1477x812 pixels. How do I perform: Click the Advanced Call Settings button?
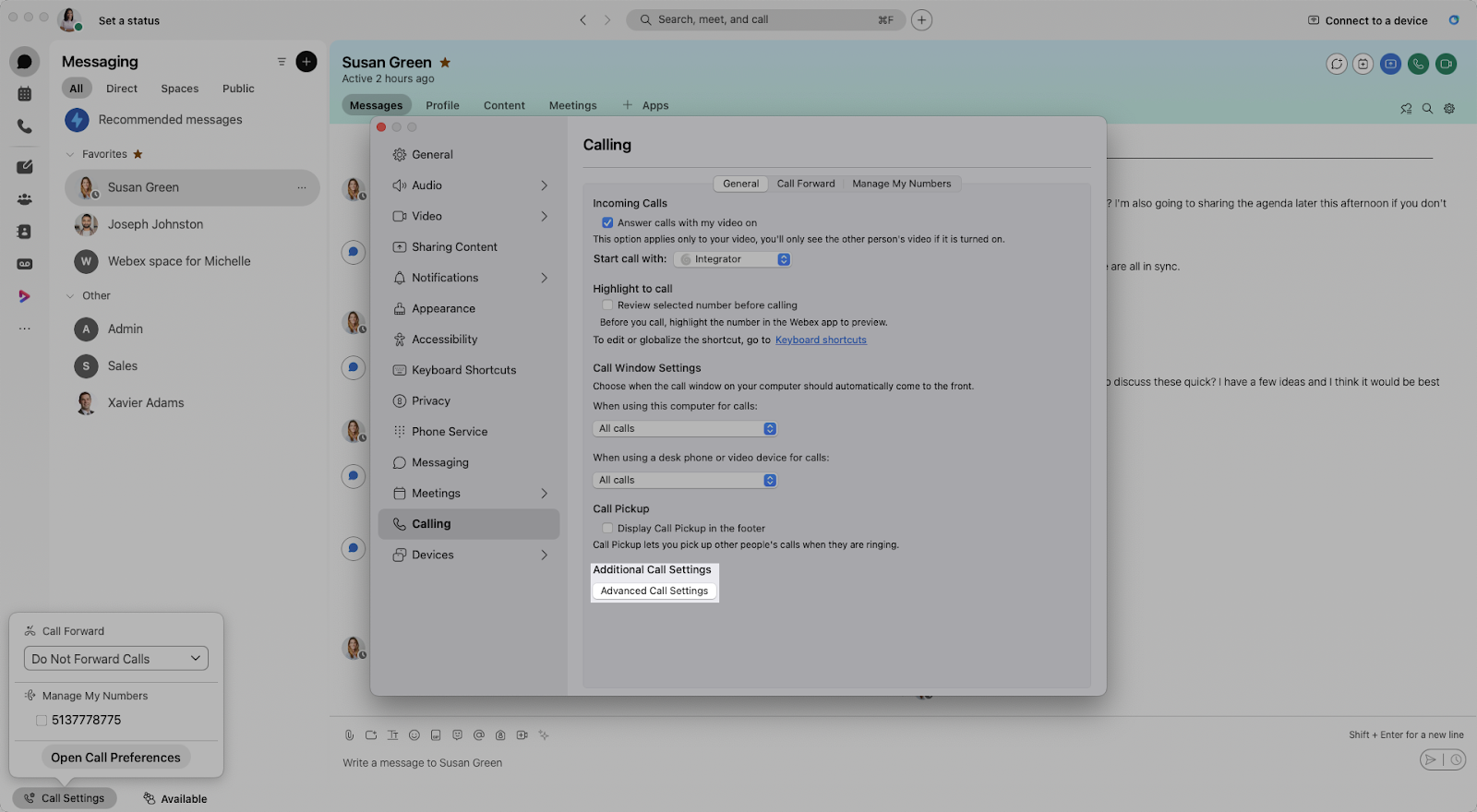click(654, 591)
